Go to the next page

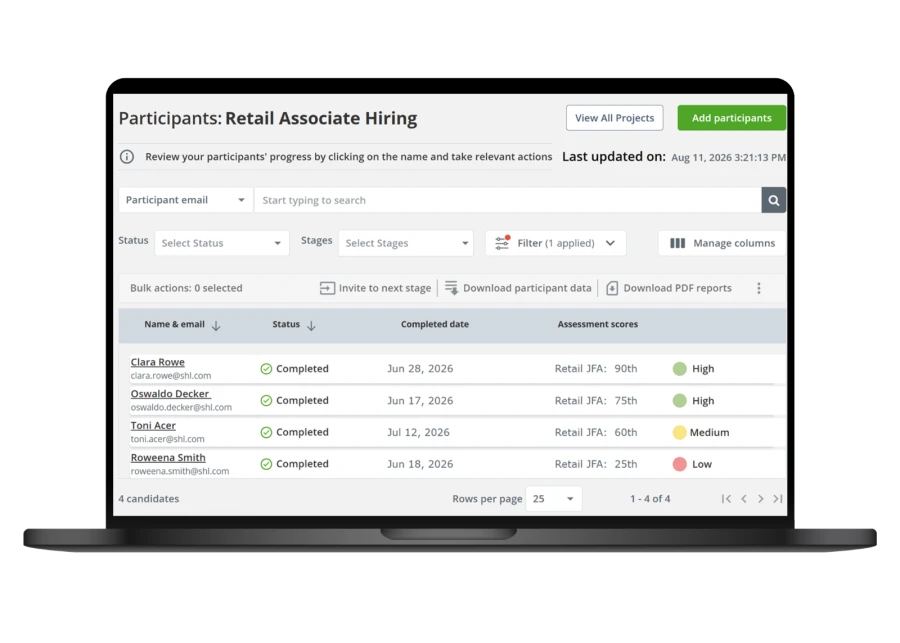click(x=761, y=499)
